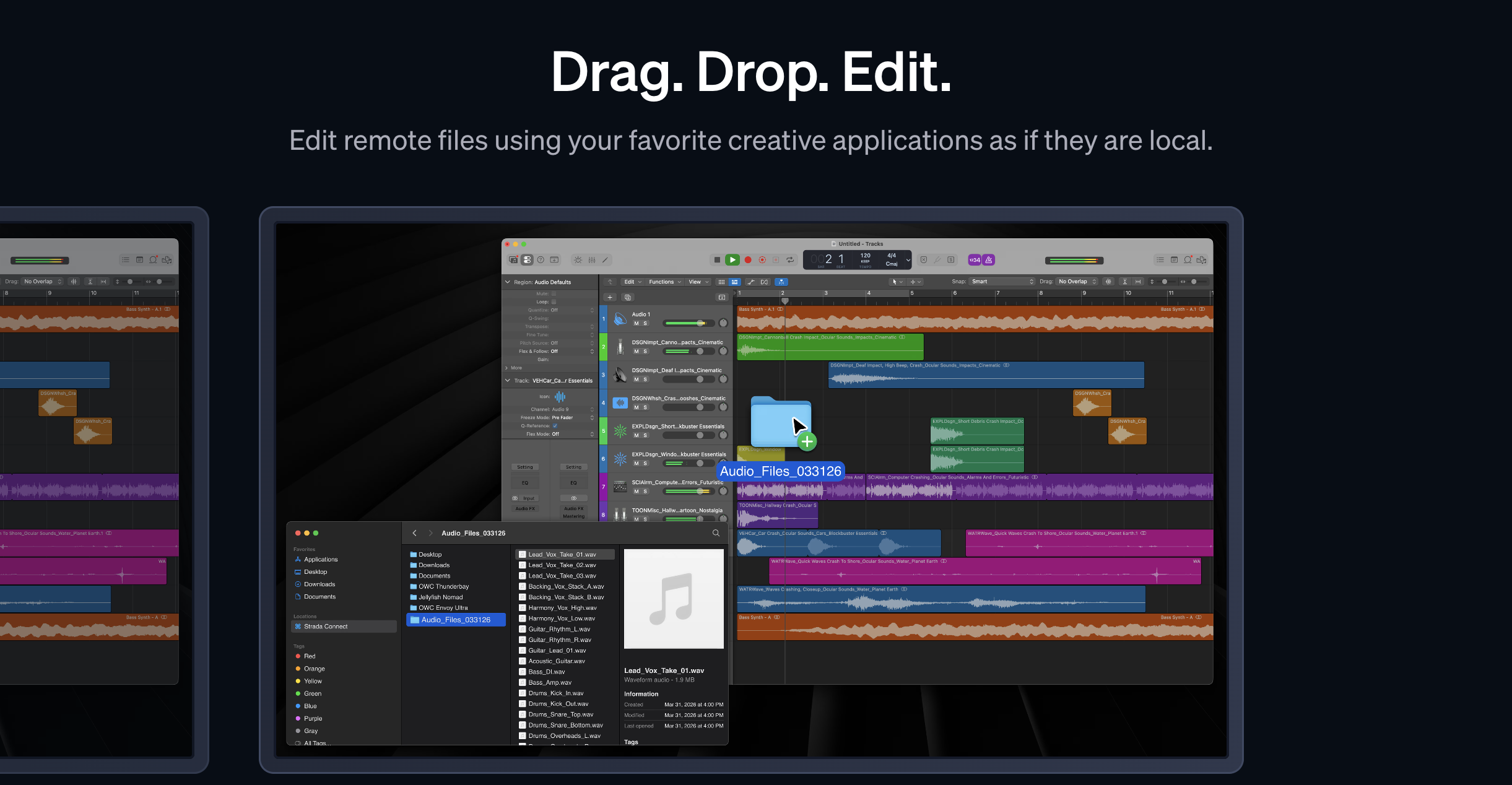The height and width of the screenshot is (785, 1512).
Task: Collapse the Region: Audio Defaults section
Action: [508, 282]
